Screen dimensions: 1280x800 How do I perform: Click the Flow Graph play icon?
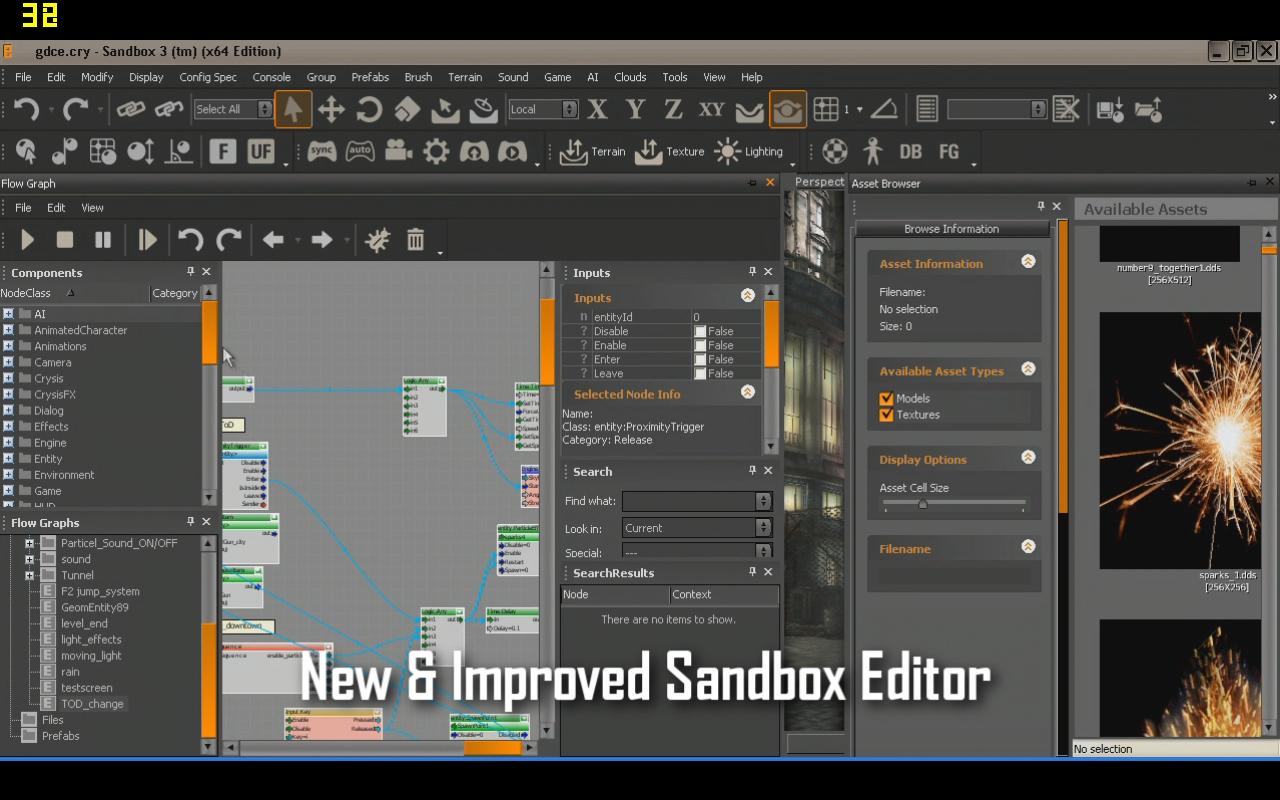pos(28,240)
